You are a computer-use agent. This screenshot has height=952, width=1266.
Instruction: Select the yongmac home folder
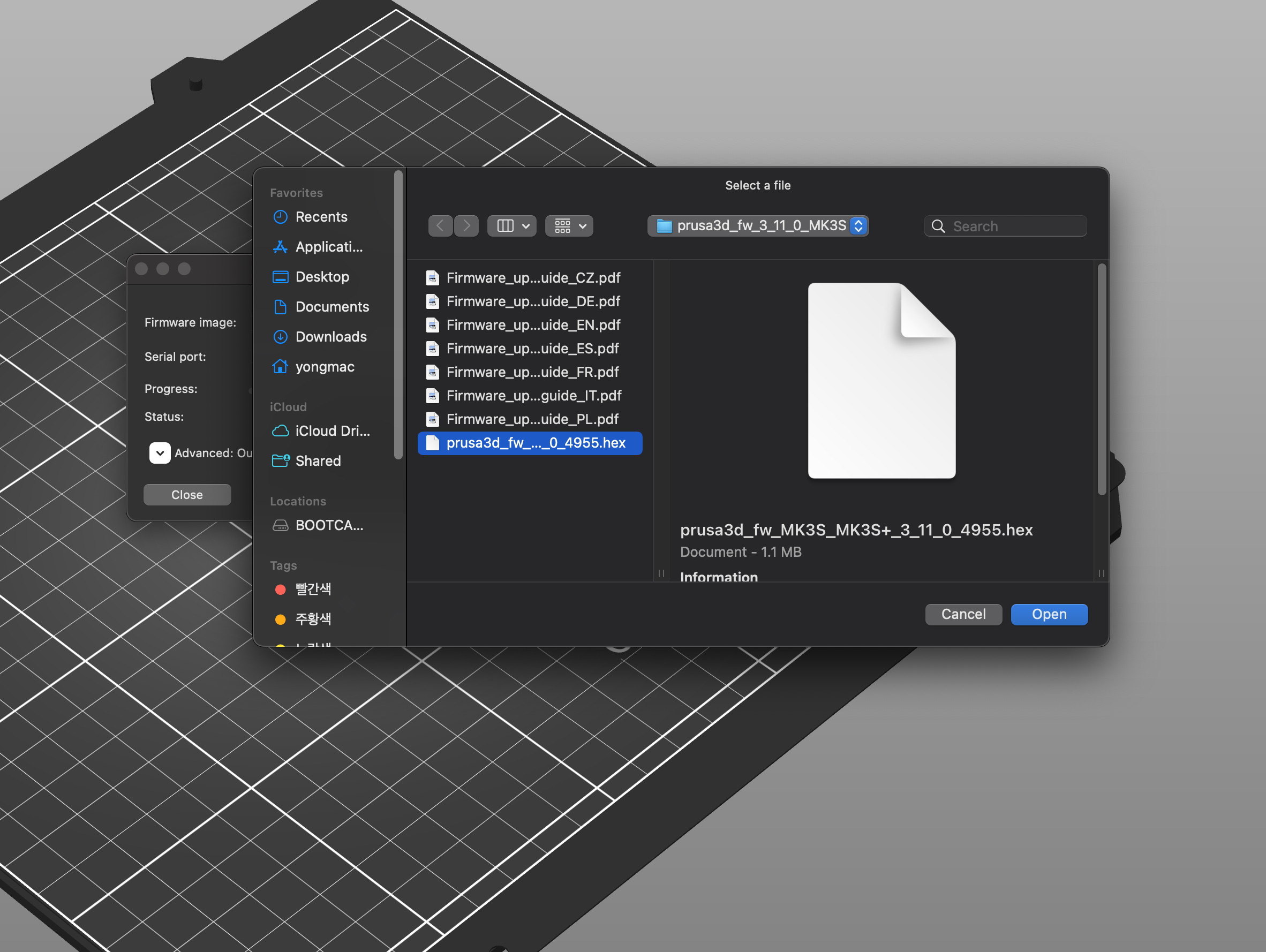(x=325, y=367)
